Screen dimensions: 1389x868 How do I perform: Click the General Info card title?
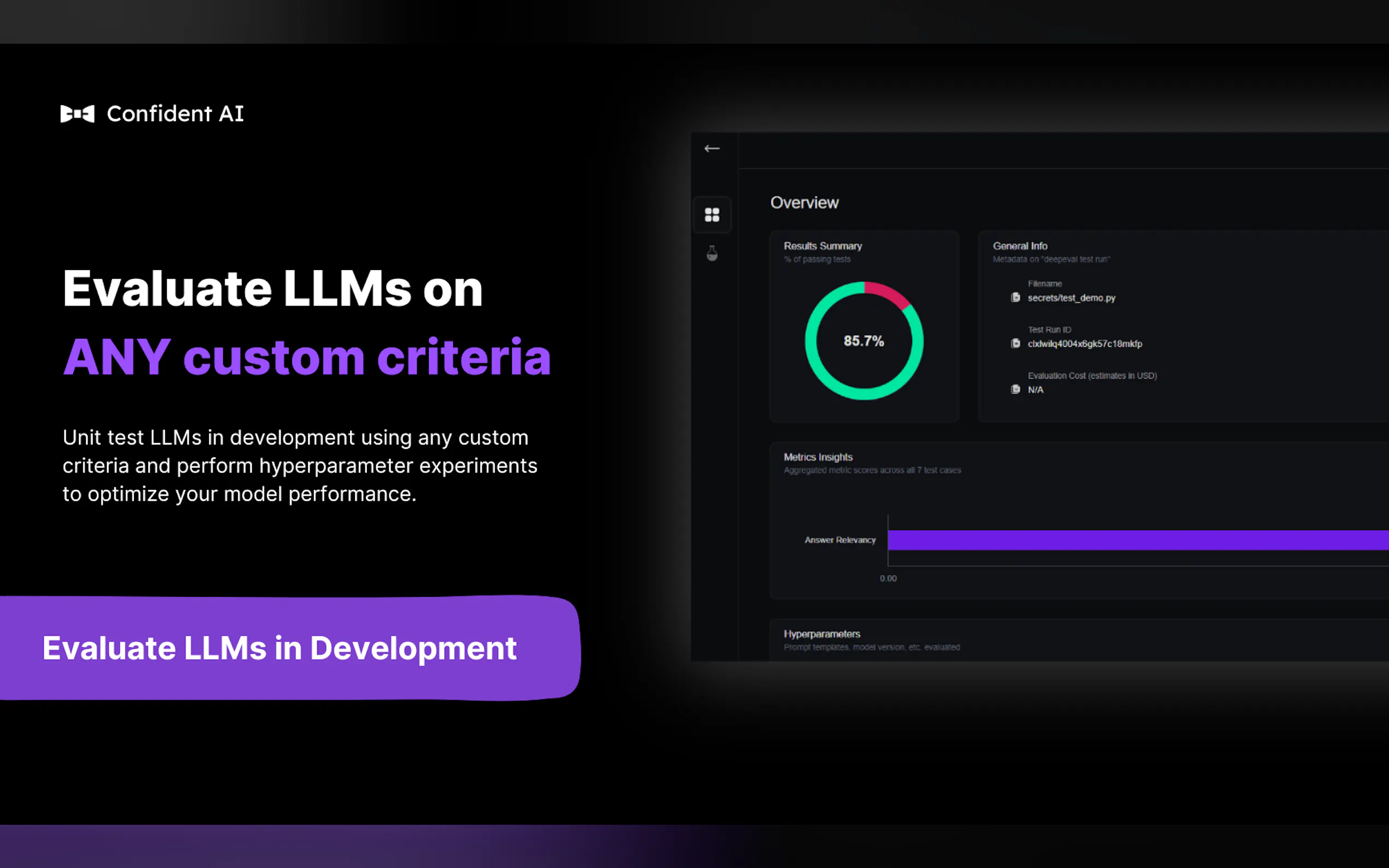pyautogui.click(x=1020, y=247)
